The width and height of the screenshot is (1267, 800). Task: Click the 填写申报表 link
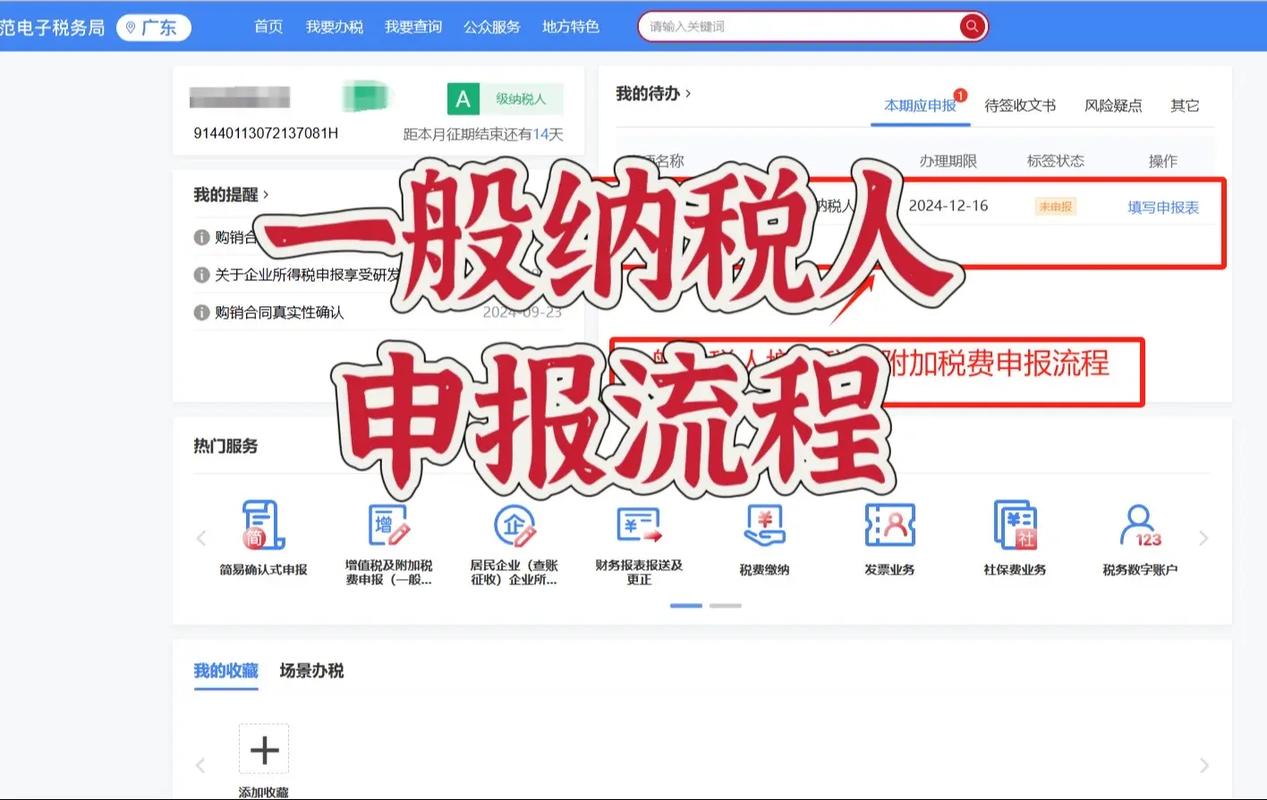point(1163,205)
